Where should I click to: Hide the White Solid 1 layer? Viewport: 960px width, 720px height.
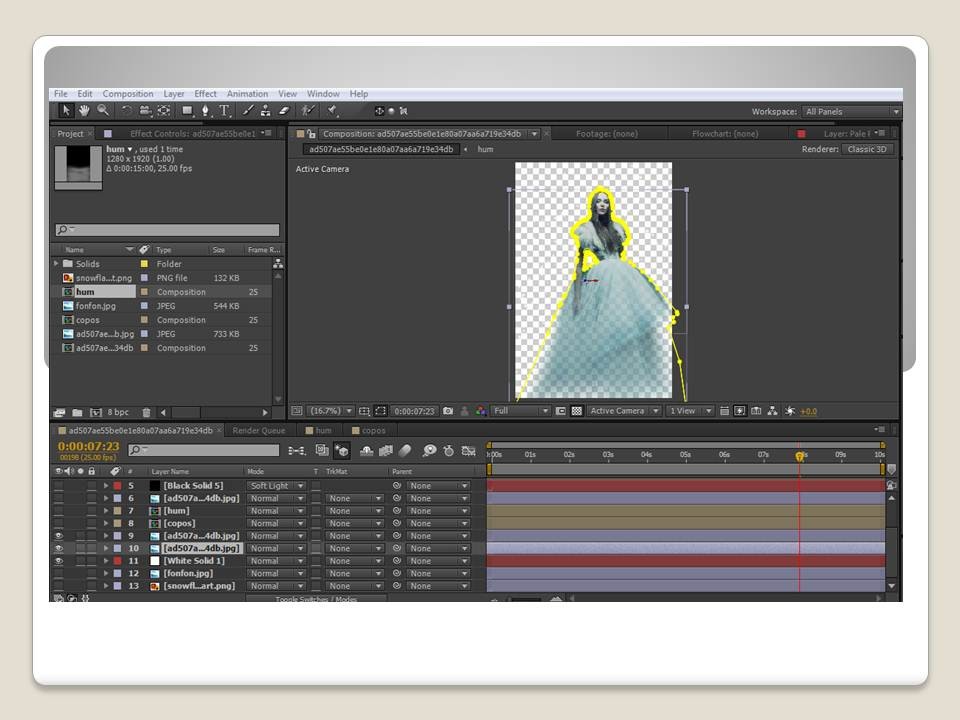[58, 561]
